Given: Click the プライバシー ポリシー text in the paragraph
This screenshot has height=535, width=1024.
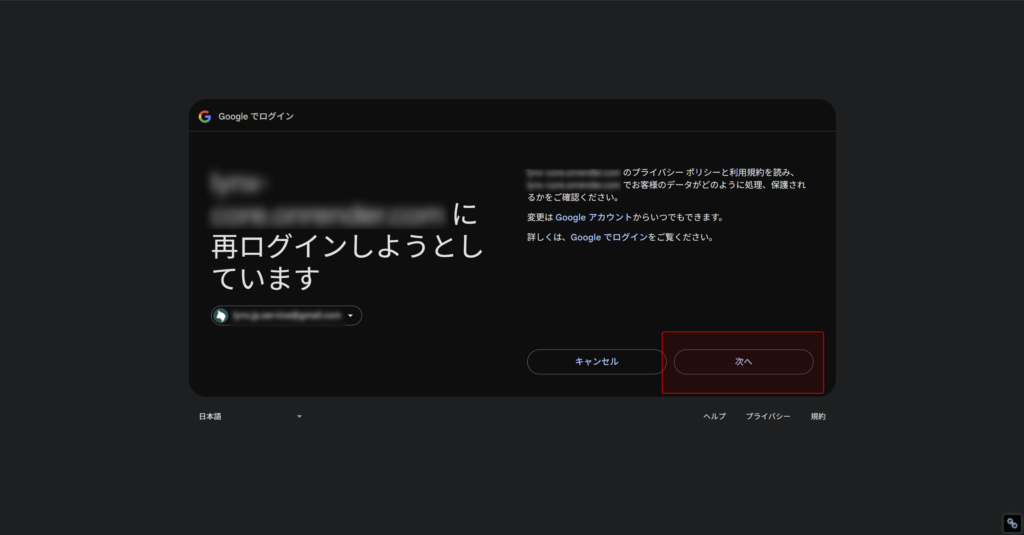Looking at the screenshot, I should pyautogui.click(x=669, y=172).
